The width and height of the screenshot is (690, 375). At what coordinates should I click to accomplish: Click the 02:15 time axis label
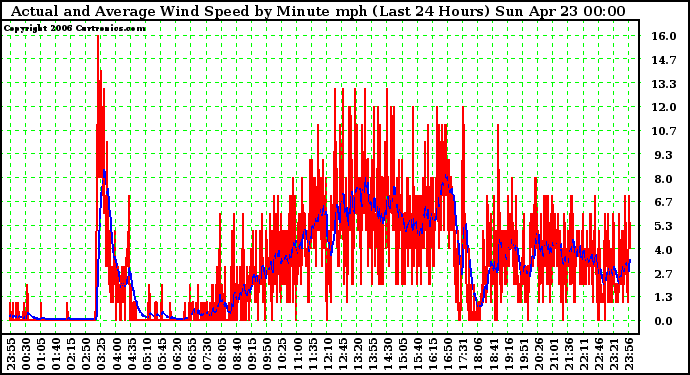tap(70, 354)
